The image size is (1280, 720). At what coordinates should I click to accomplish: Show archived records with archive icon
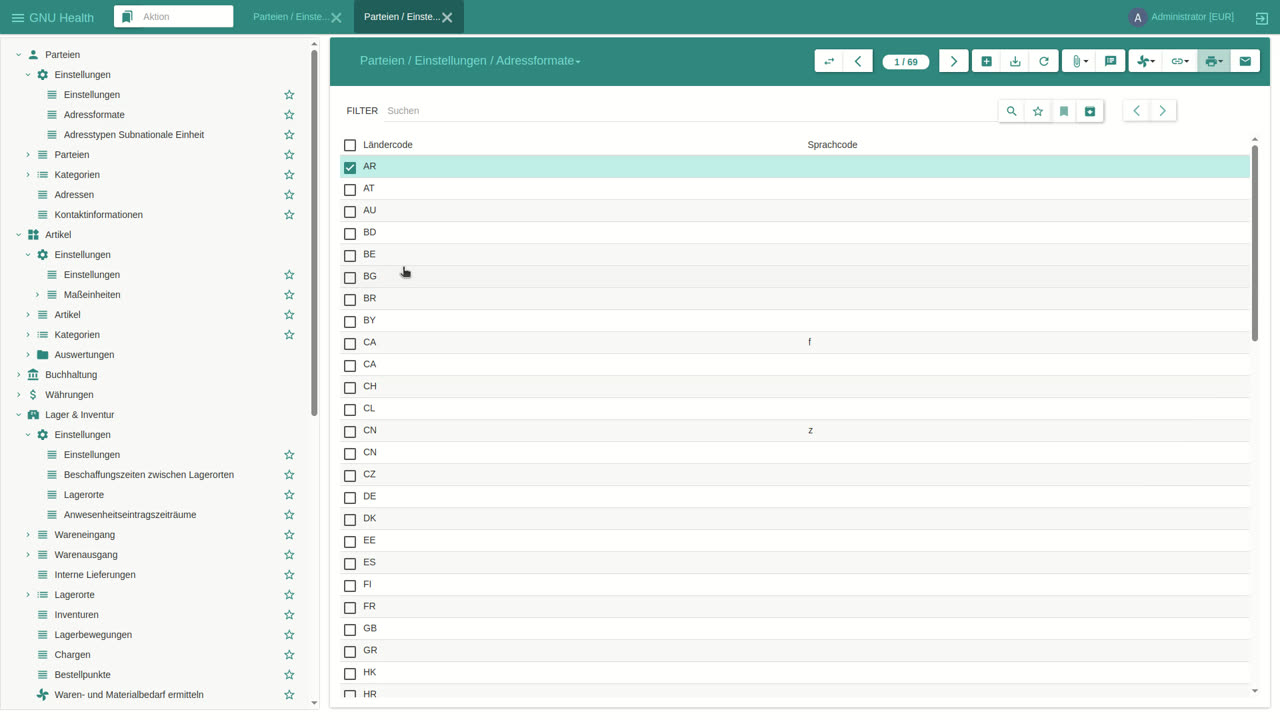point(1090,111)
